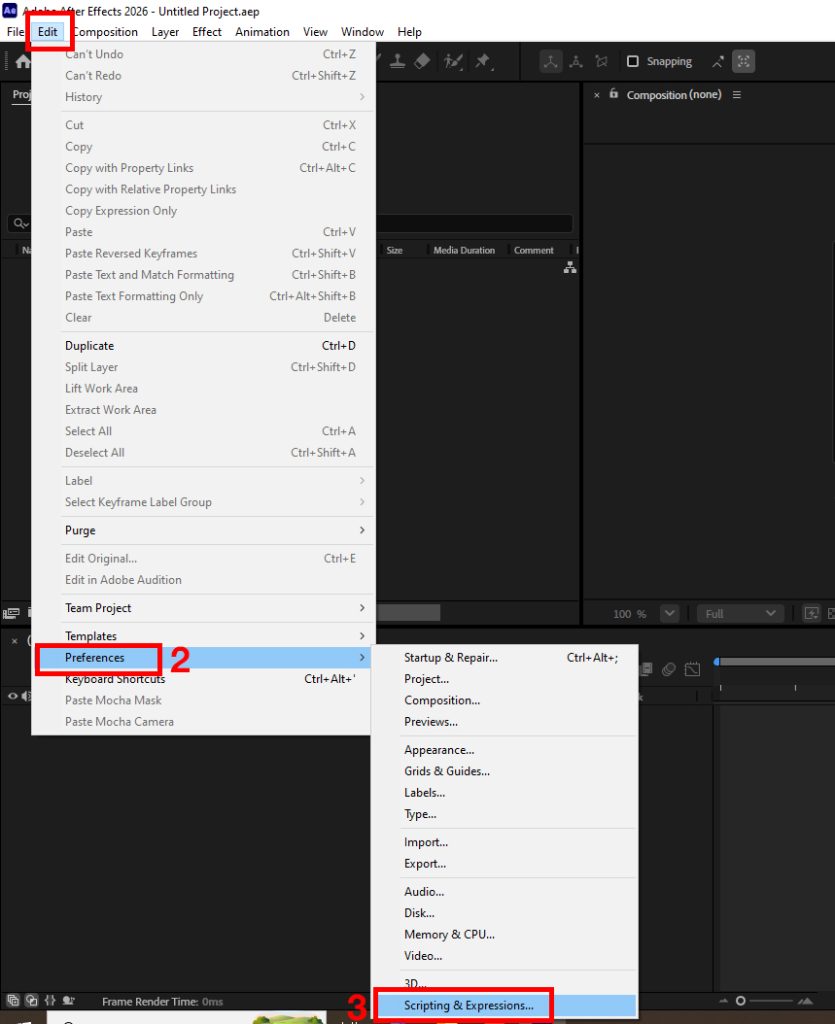This screenshot has width=835, height=1024.
Task: Open Grids & Guides preferences
Action: coord(505,771)
